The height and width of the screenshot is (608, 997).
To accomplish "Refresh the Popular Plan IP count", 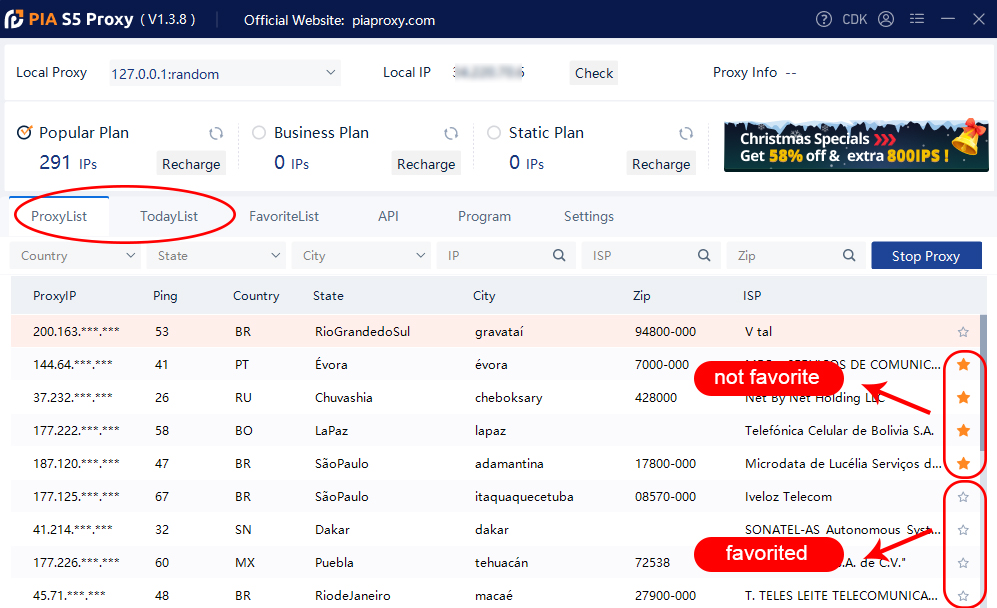I will pos(216,134).
